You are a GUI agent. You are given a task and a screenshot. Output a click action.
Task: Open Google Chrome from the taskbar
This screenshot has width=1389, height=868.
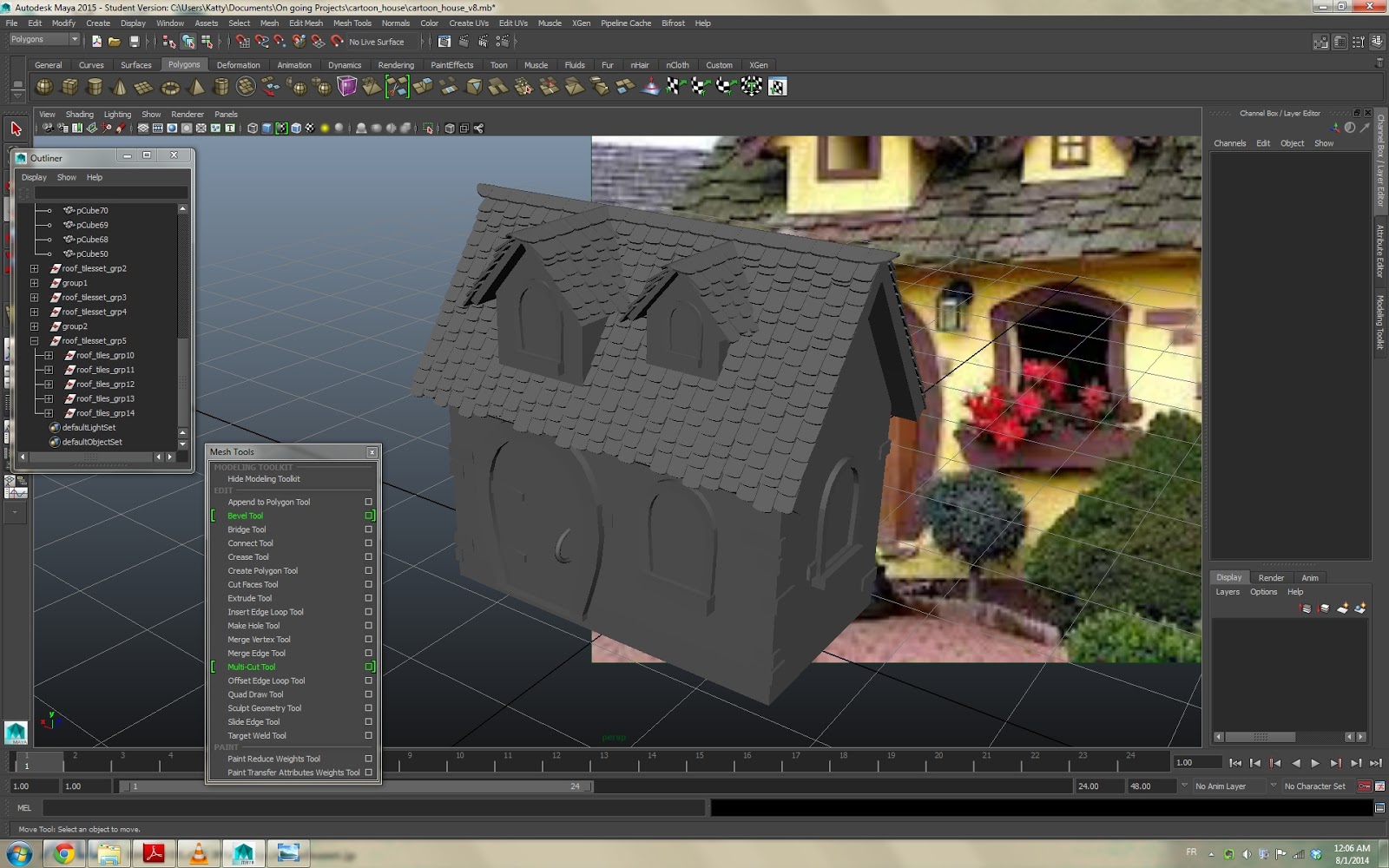pos(63,853)
